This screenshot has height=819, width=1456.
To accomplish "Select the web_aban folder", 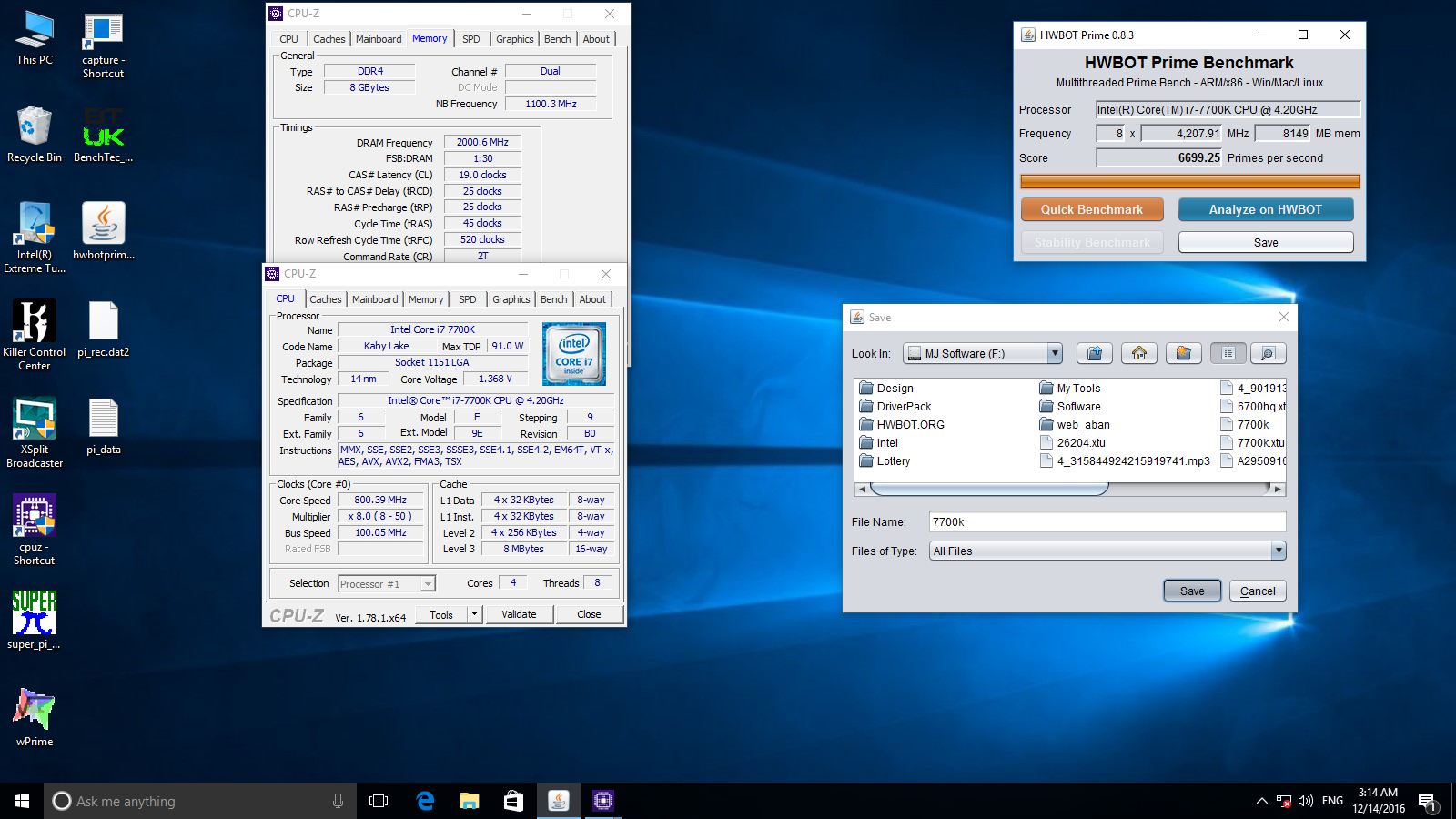I will point(1075,425).
